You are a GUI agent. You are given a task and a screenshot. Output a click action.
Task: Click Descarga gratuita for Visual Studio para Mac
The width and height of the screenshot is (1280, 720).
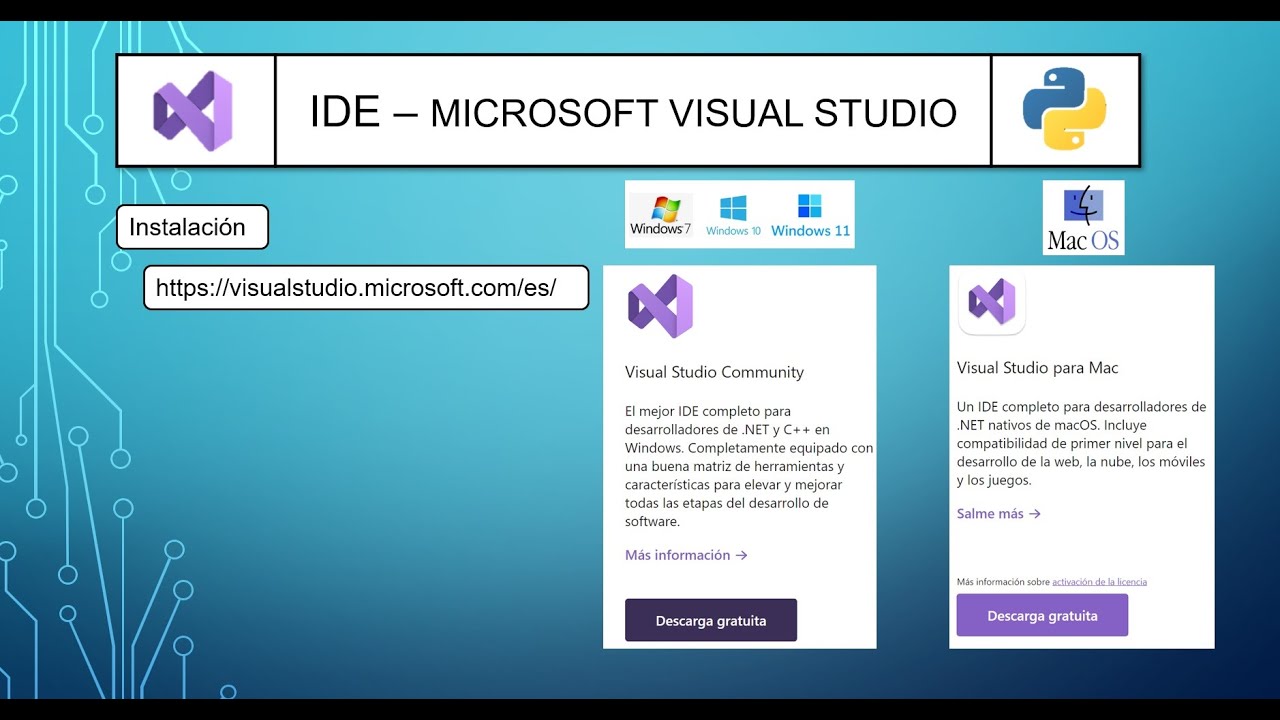tap(1042, 615)
